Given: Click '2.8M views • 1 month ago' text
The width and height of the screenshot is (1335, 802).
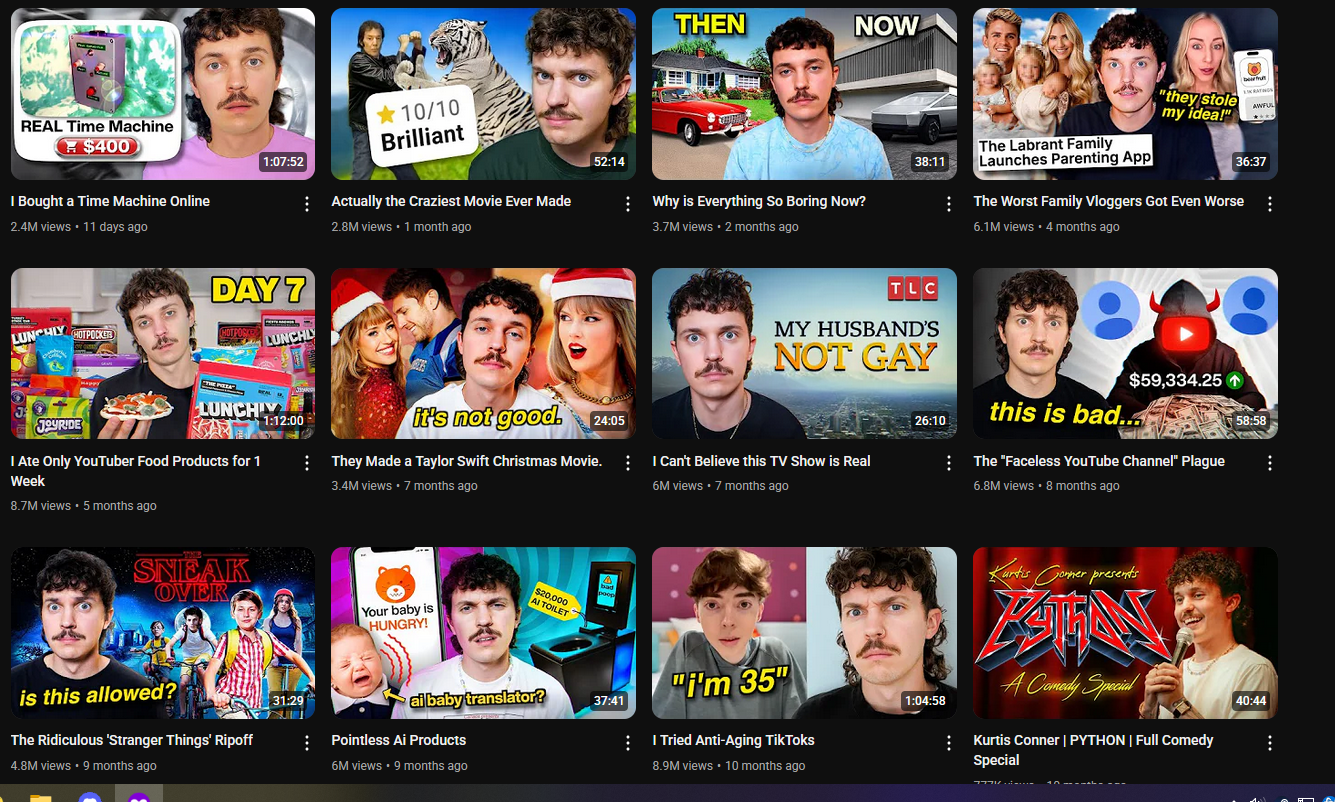Looking at the screenshot, I should (x=402, y=227).
